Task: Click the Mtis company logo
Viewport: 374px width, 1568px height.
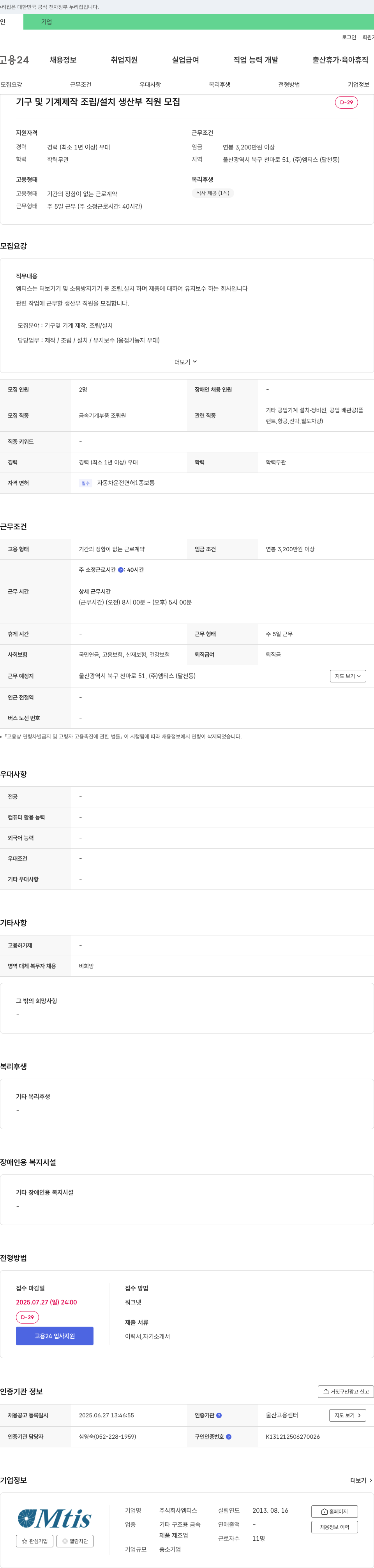Action: [x=54, y=1519]
